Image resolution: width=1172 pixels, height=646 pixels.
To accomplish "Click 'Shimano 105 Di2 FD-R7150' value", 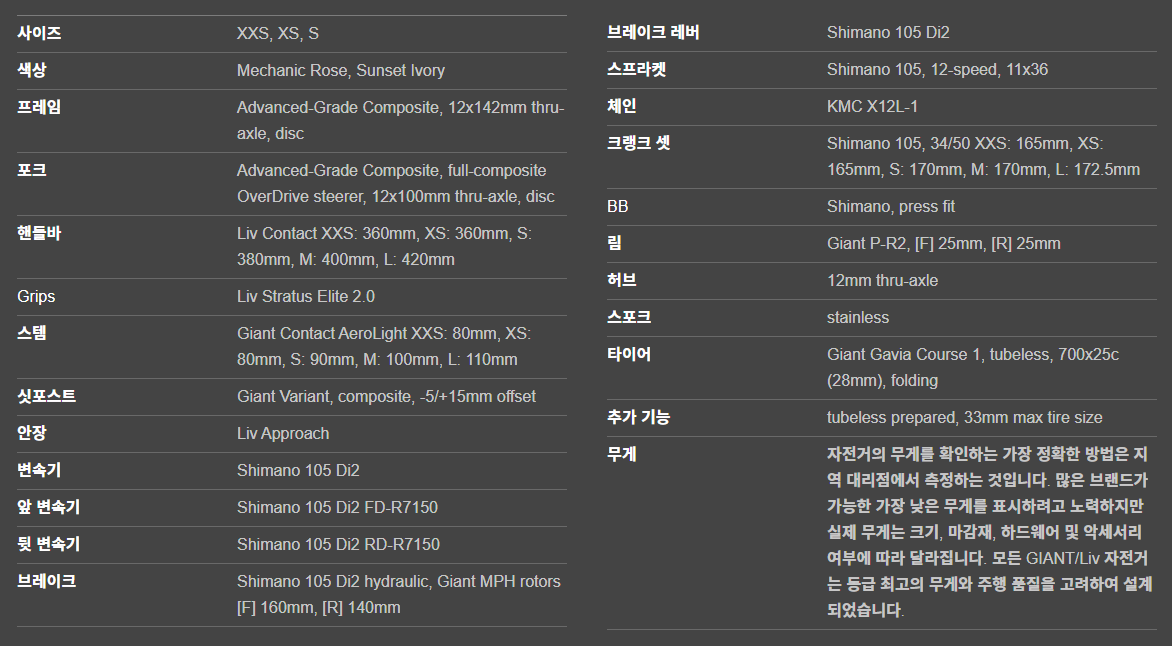I will tap(337, 508).
